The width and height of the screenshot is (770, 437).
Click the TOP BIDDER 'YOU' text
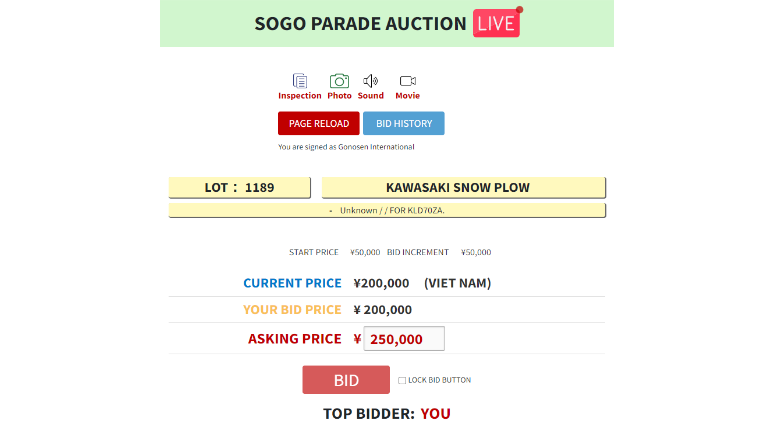click(435, 413)
